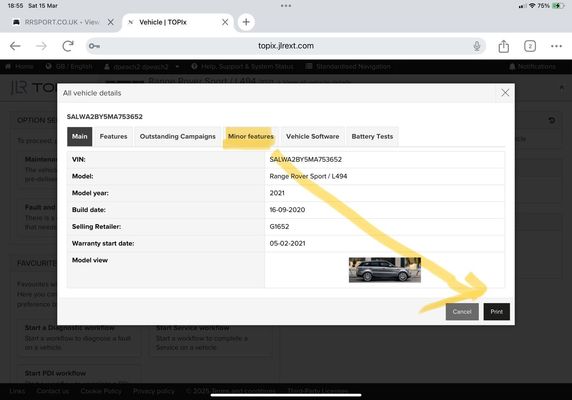Open the tab switcher showing 2 tabs
This screenshot has width=572, height=400.
coord(530,46)
